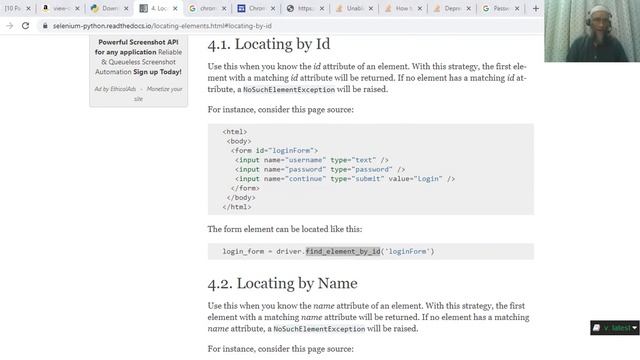The image size is (640, 360).
Task: Click 'NoSuchElementException' in section 4.1 paragraph
Action: 289,89
